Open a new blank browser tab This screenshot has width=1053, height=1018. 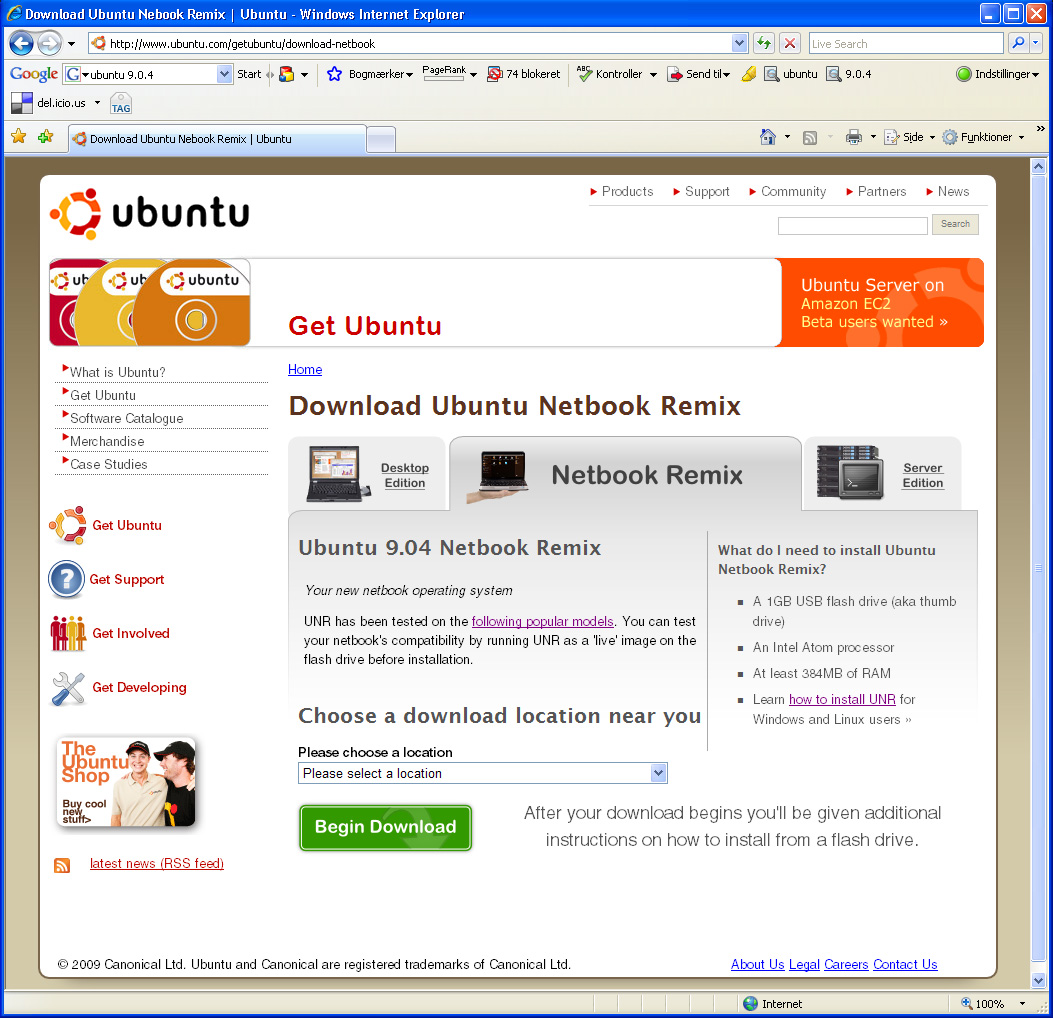point(381,139)
